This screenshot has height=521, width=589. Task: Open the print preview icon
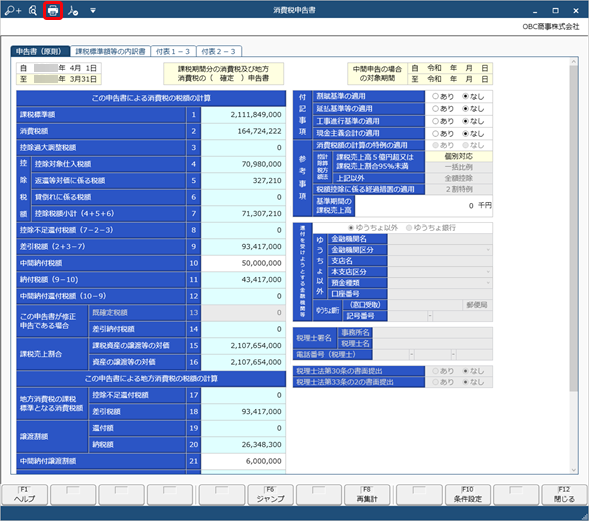(x=33, y=11)
